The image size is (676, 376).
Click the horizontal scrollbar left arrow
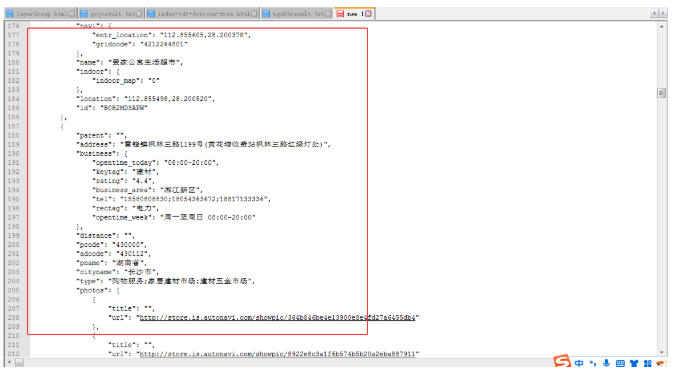[9, 363]
